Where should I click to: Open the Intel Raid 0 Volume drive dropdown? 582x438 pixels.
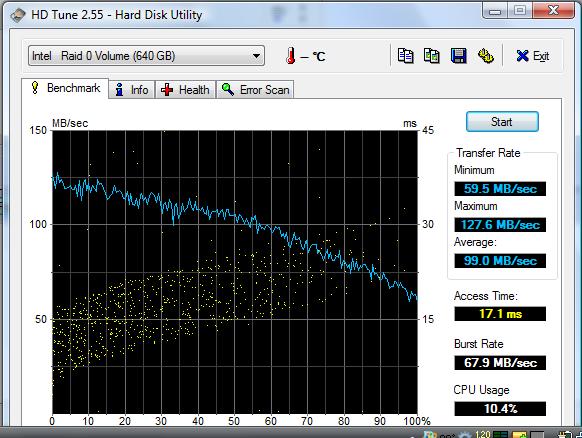[x=146, y=56]
